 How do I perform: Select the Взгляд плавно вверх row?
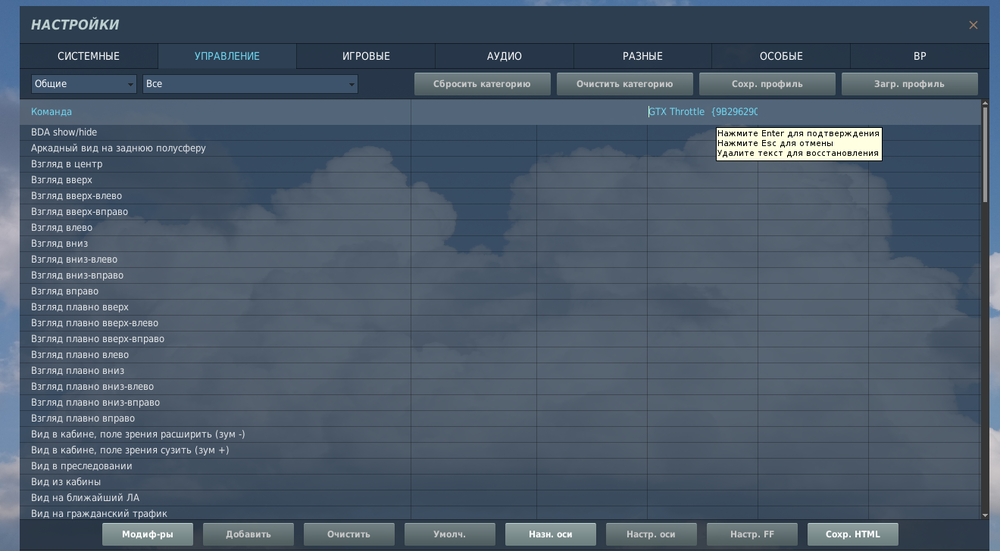500,307
